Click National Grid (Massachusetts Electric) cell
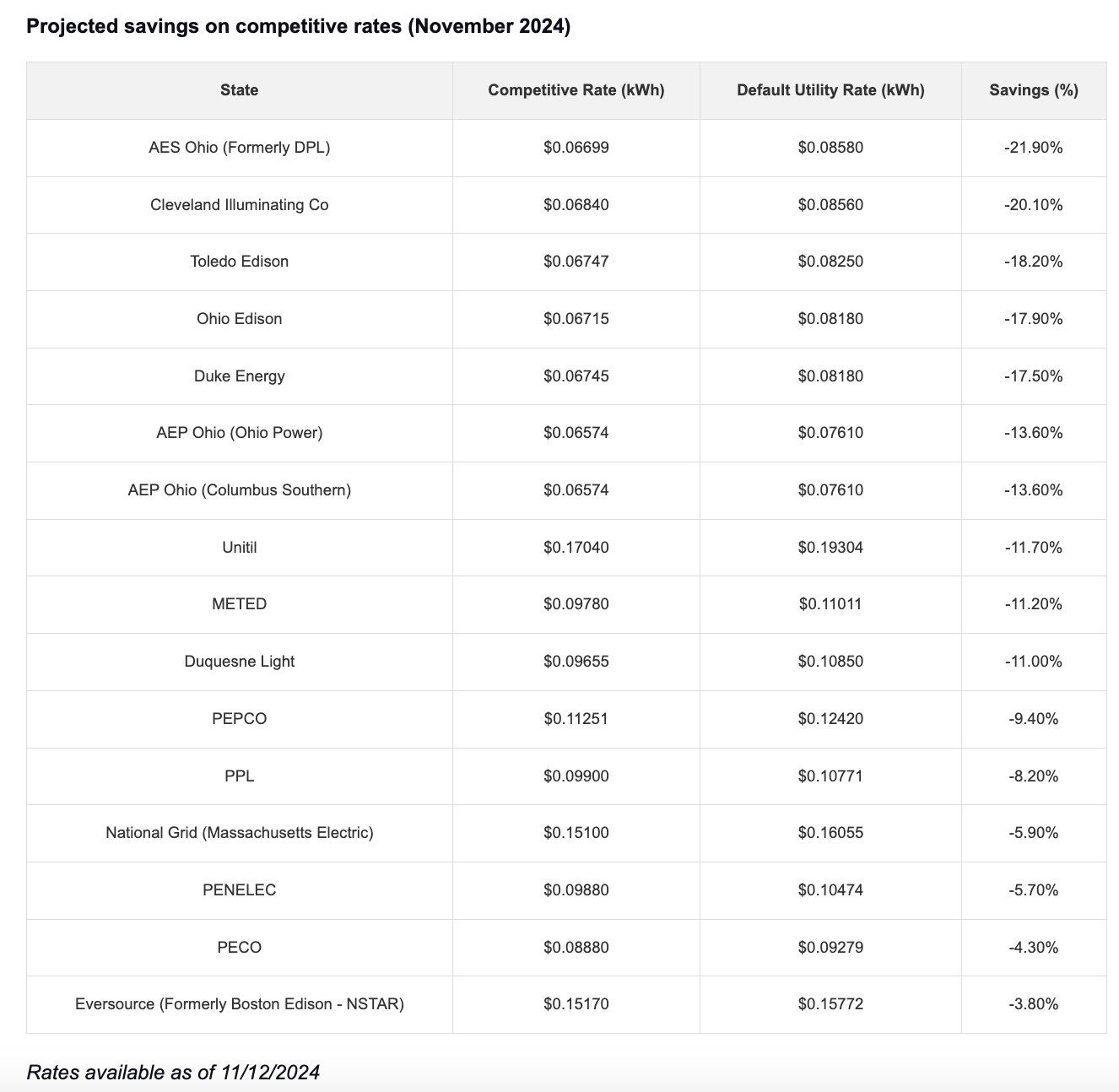The height and width of the screenshot is (1092, 1119). coord(240,833)
